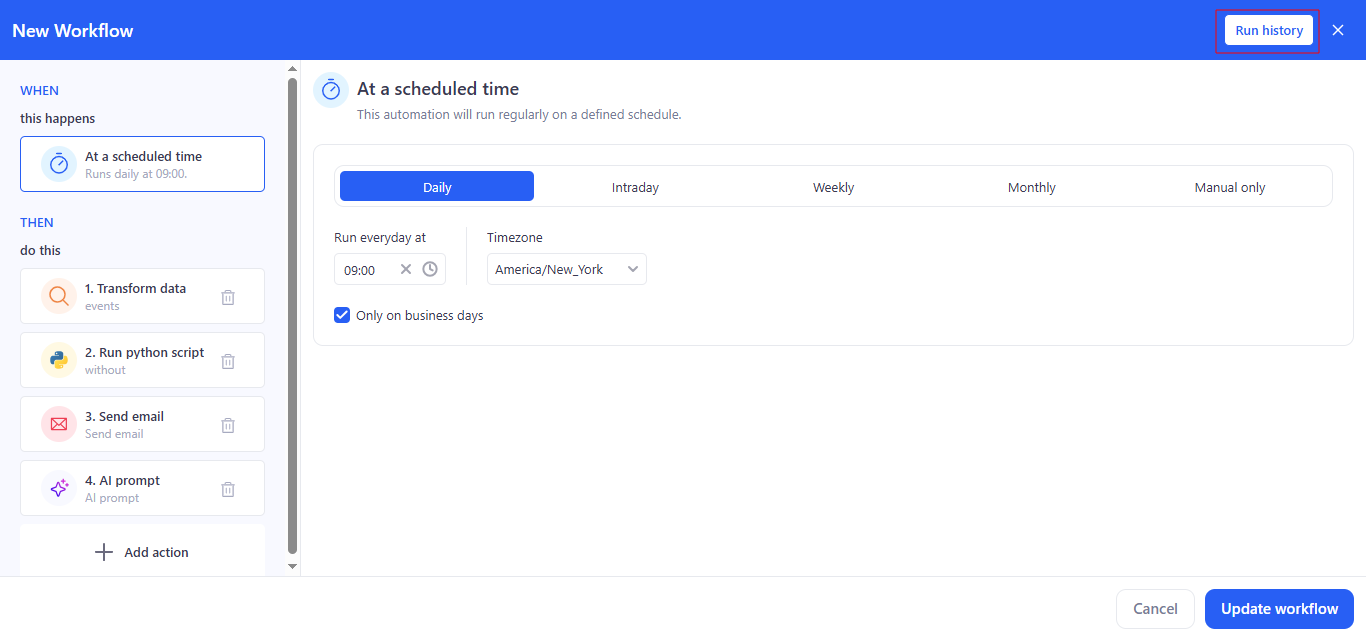1366x639 pixels.
Task: Click the Transform data magnifier icon
Action: [x=58, y=295]
